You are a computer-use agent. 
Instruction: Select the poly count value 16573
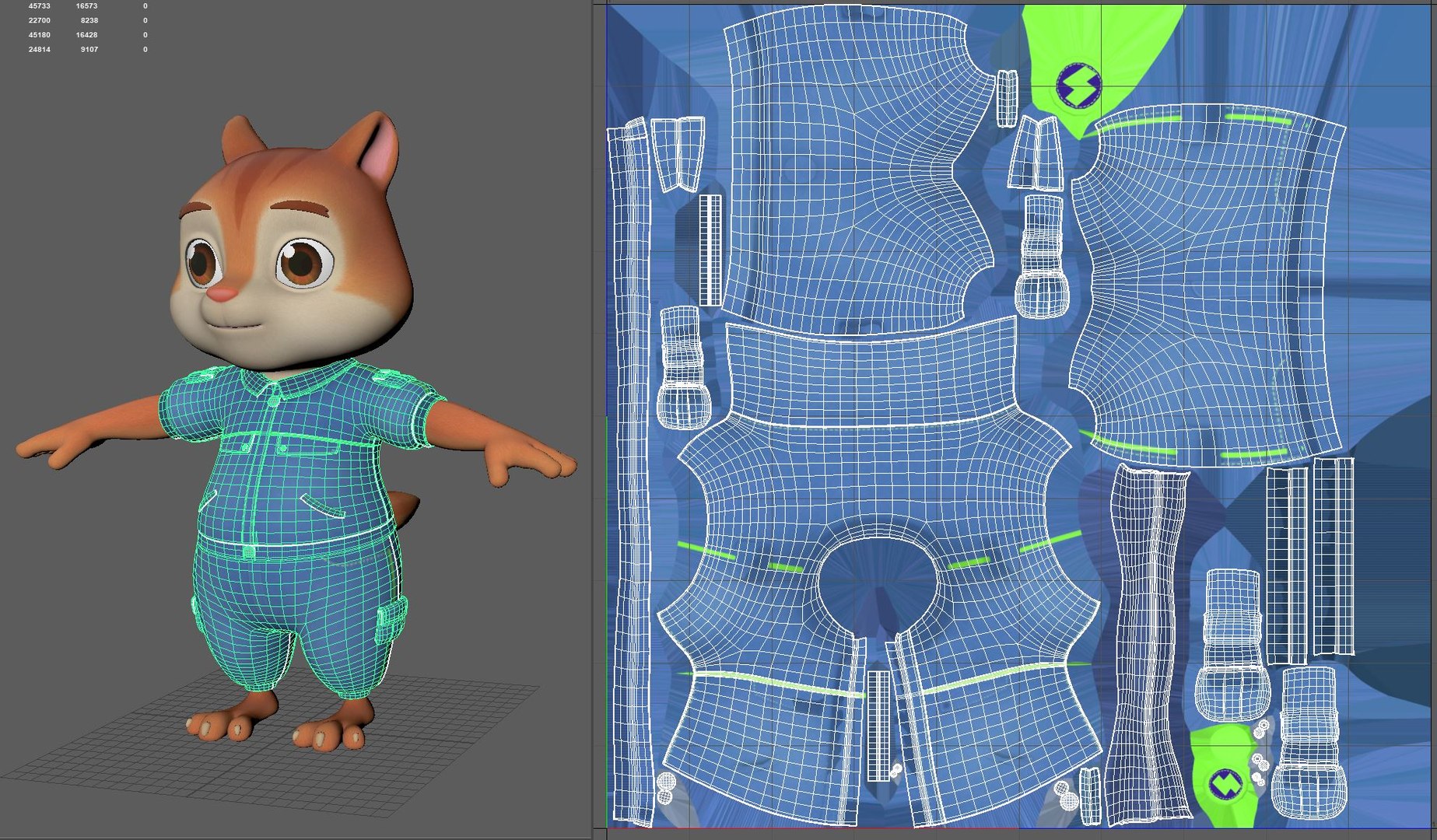point(86,5)
